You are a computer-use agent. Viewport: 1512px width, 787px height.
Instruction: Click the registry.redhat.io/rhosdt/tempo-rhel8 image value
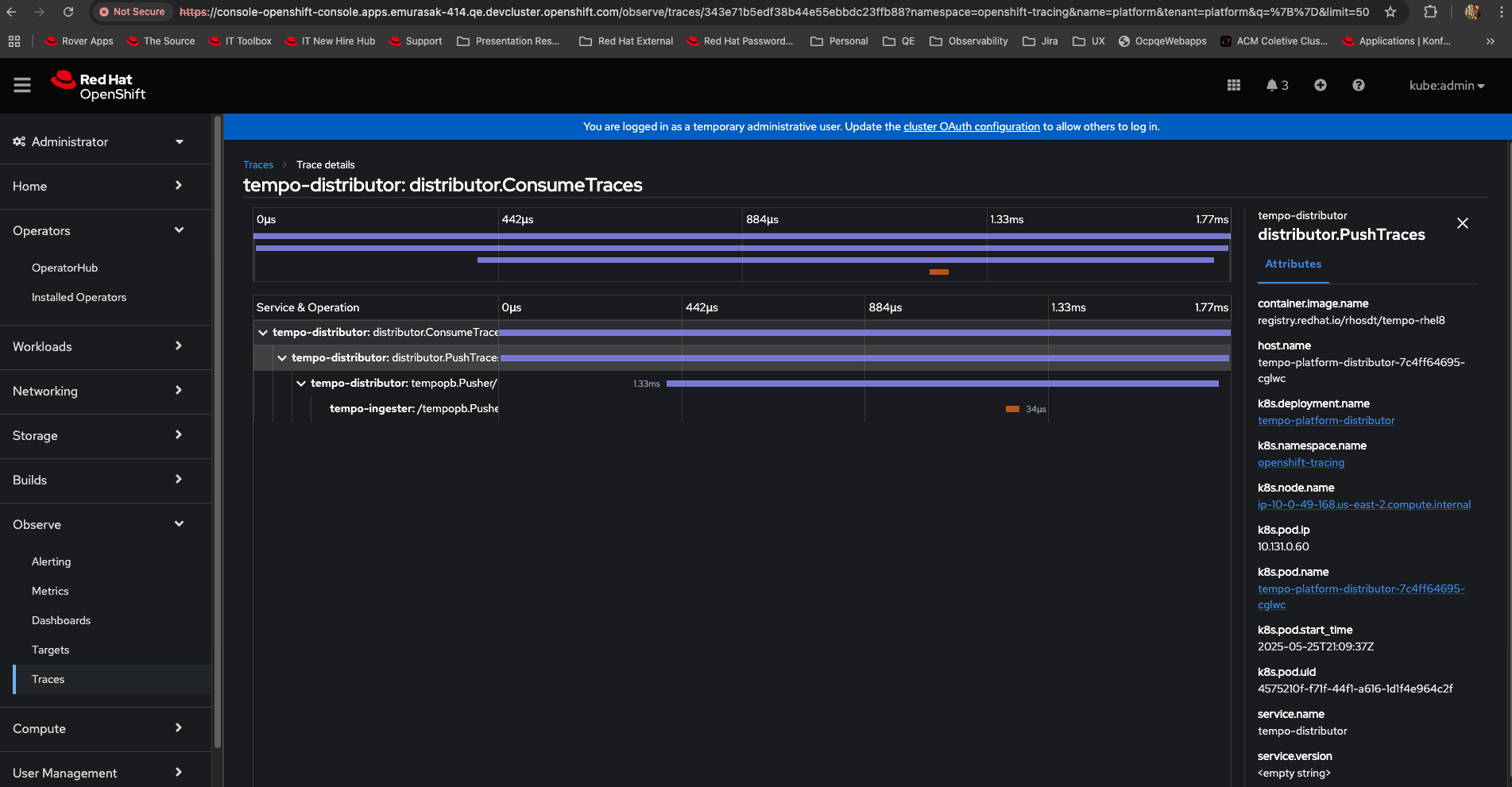pyautogui.click(x=1351, y=320)
